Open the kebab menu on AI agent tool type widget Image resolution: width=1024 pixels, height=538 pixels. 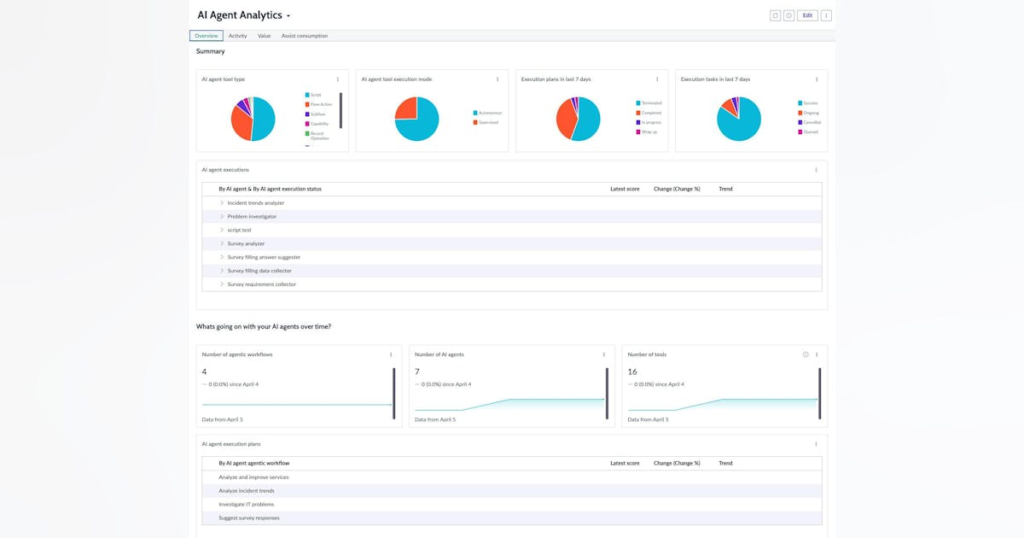click(337, 79)
